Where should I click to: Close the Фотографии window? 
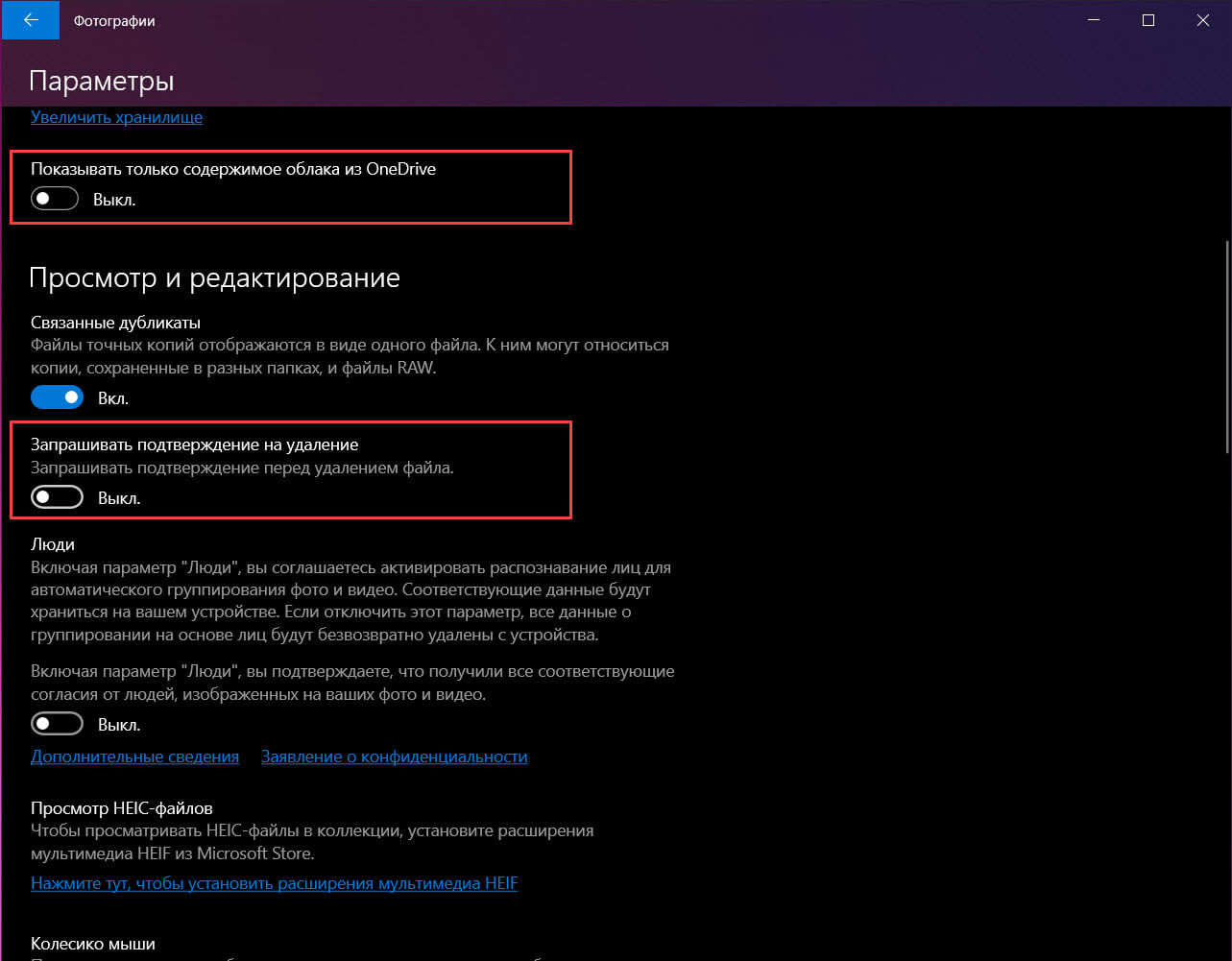pyautogui.click(x=1203, y=19)
